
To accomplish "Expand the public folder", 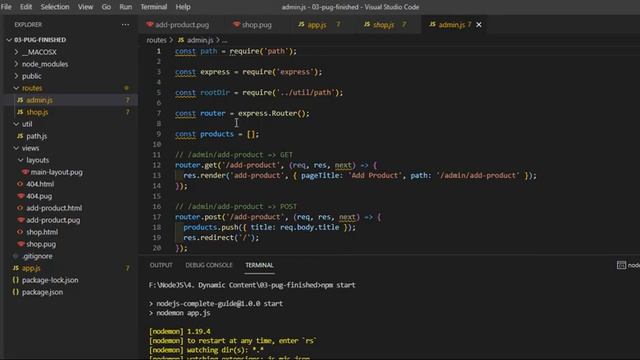I will click(x=31, y=76).
